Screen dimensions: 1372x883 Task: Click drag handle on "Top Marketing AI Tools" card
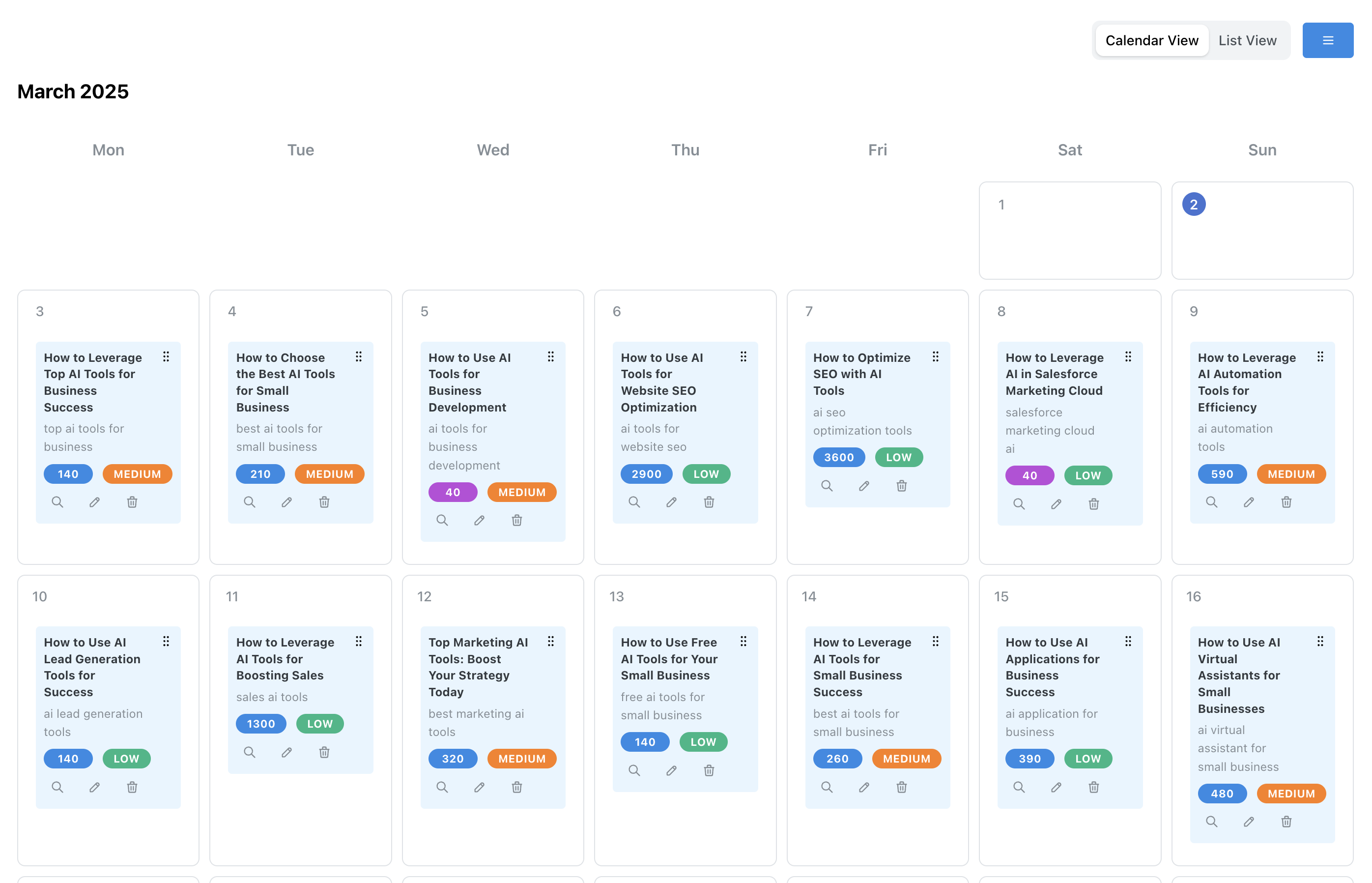click(x=551, y=641)
